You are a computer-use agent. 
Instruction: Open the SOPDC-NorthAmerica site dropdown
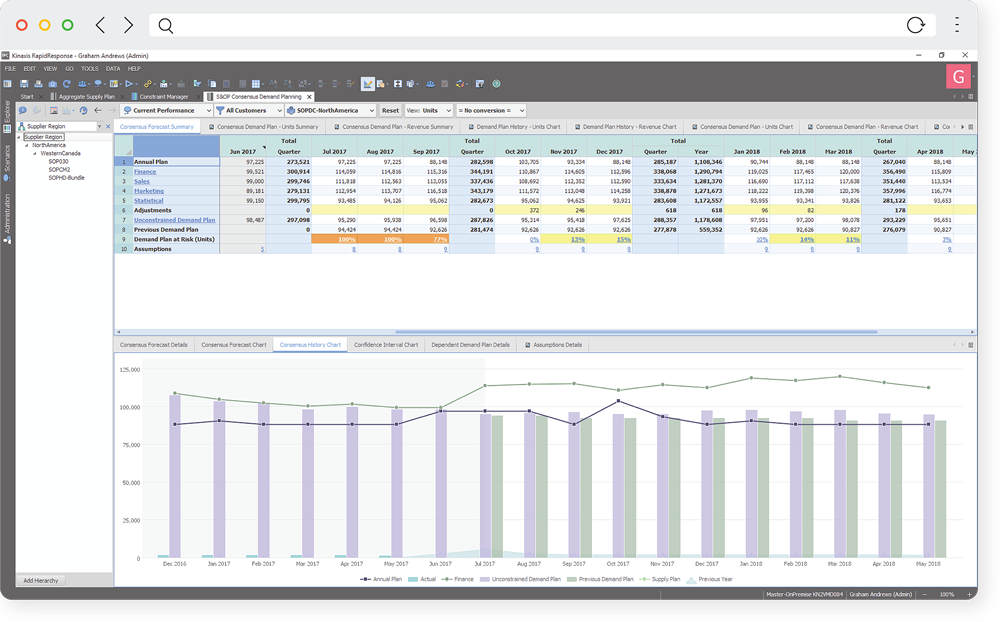pyautogui.click(x=330, y=110)
